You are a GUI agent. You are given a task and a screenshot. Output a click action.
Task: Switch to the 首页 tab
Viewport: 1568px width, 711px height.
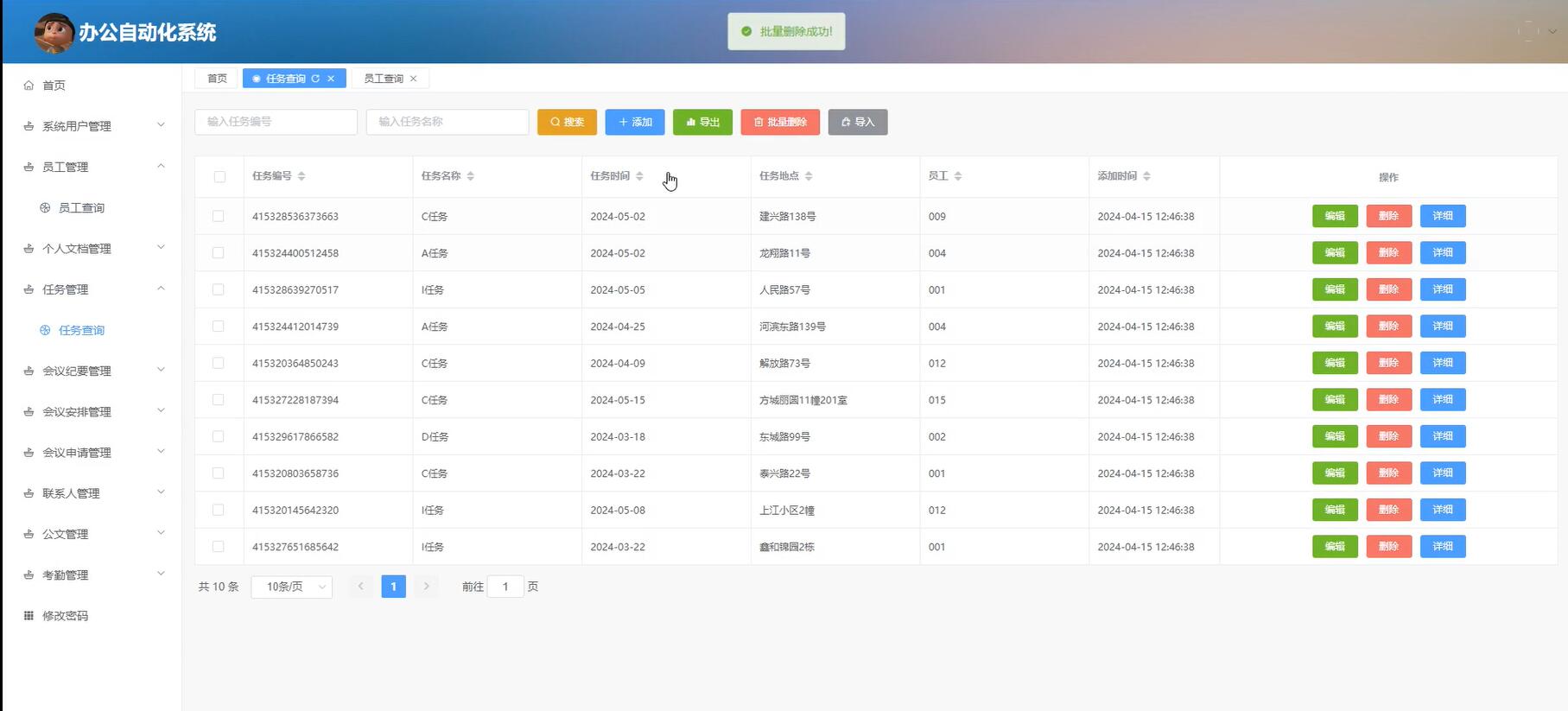pyautogui.click(x=217, y=79)
